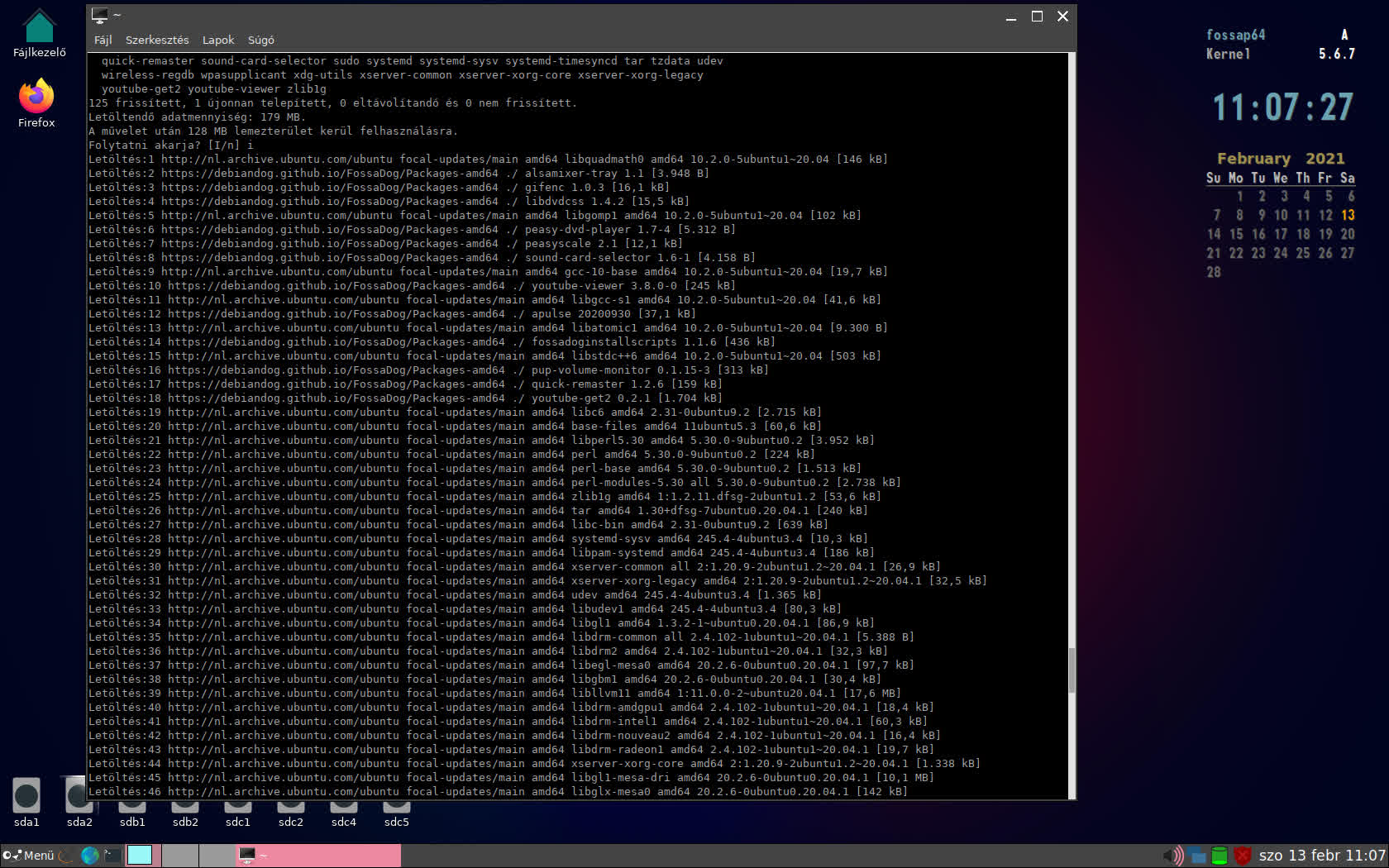Open the Súgó menu

tap(261, 40)
